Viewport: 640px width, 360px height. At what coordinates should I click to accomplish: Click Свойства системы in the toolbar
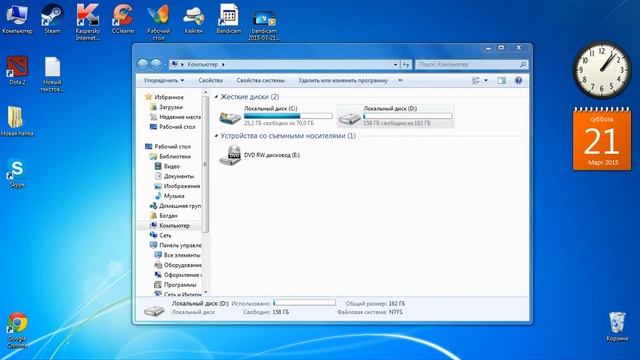[260, 80]
